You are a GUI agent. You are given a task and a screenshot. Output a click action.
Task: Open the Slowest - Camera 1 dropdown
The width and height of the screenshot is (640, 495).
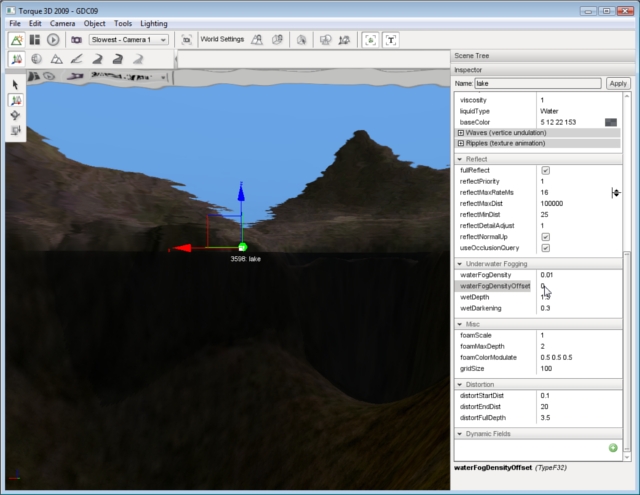[130, 40]
